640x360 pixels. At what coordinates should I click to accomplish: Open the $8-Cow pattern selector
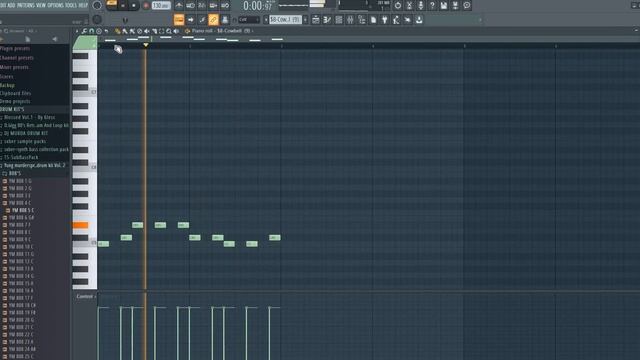click(285, 20)
